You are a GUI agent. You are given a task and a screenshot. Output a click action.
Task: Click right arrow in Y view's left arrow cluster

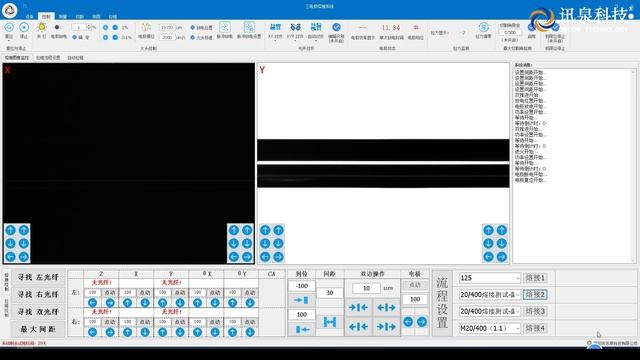tap(278, 257)
